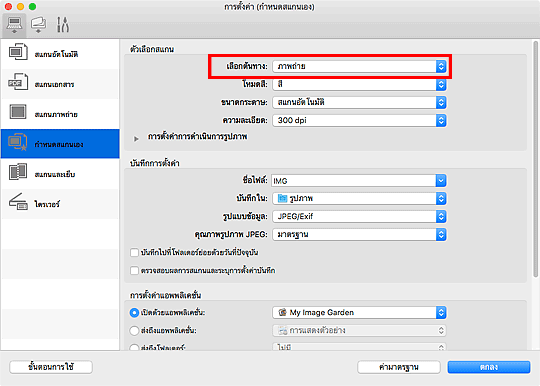Open the โหมดสี color mode dropdown
Screen dimensions: 540x386
pyautogui.click(x=359, y=84)
